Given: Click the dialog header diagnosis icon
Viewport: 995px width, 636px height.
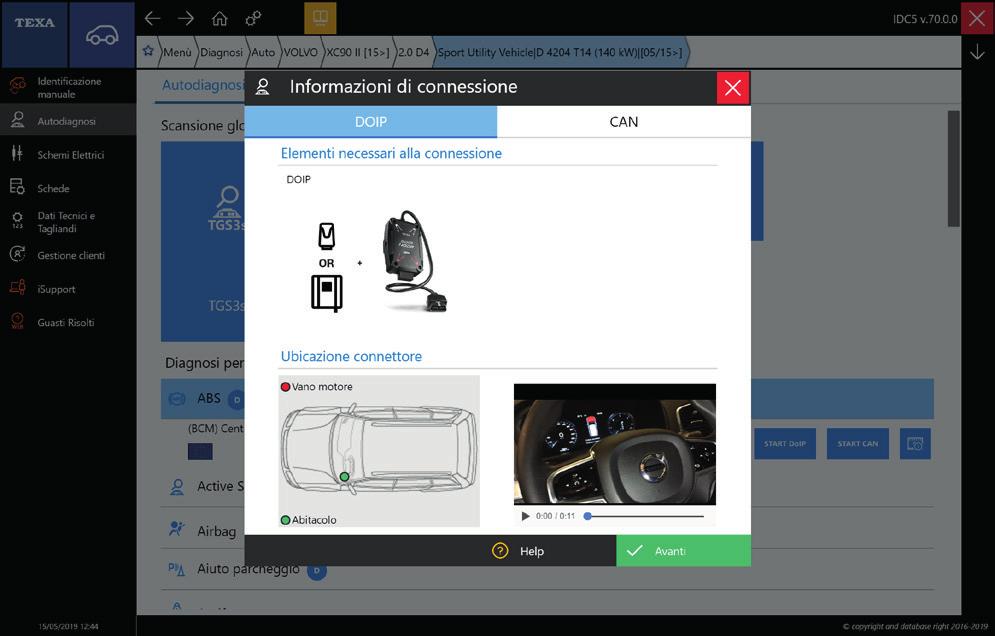Looking at the screenshot, I should [x=263, y=87].
